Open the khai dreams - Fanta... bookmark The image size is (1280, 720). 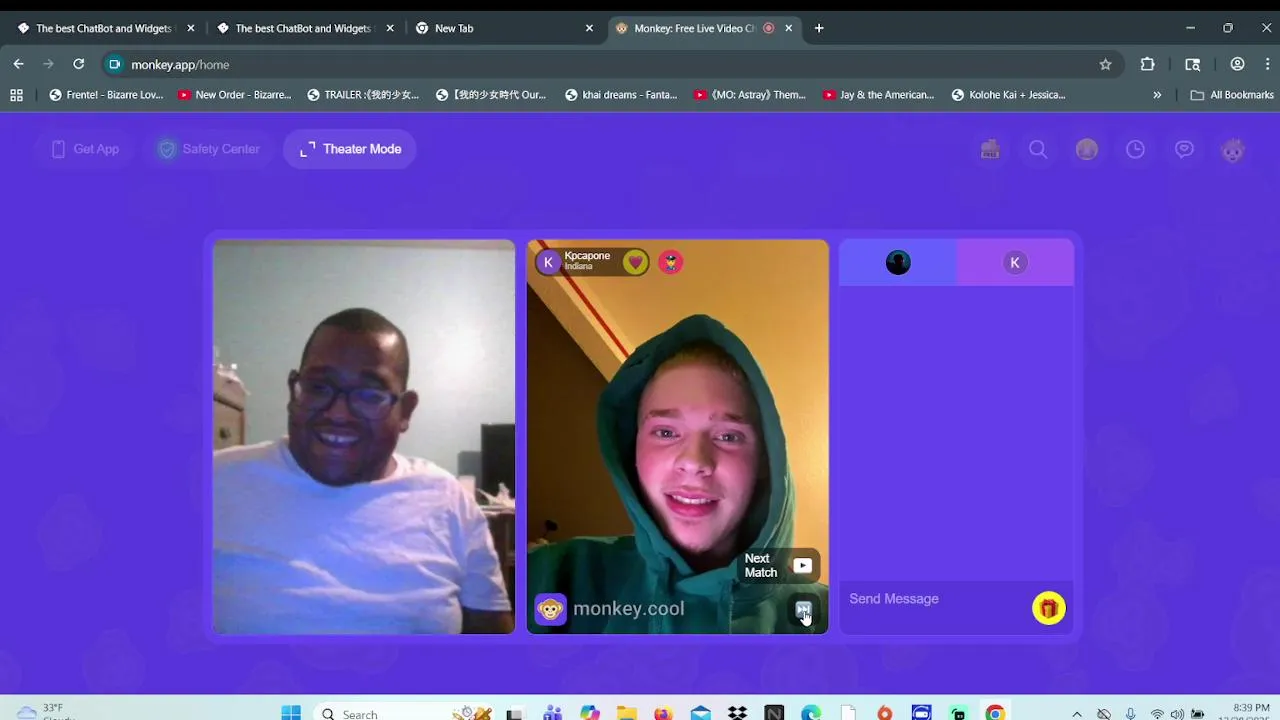tap(621, 95)
